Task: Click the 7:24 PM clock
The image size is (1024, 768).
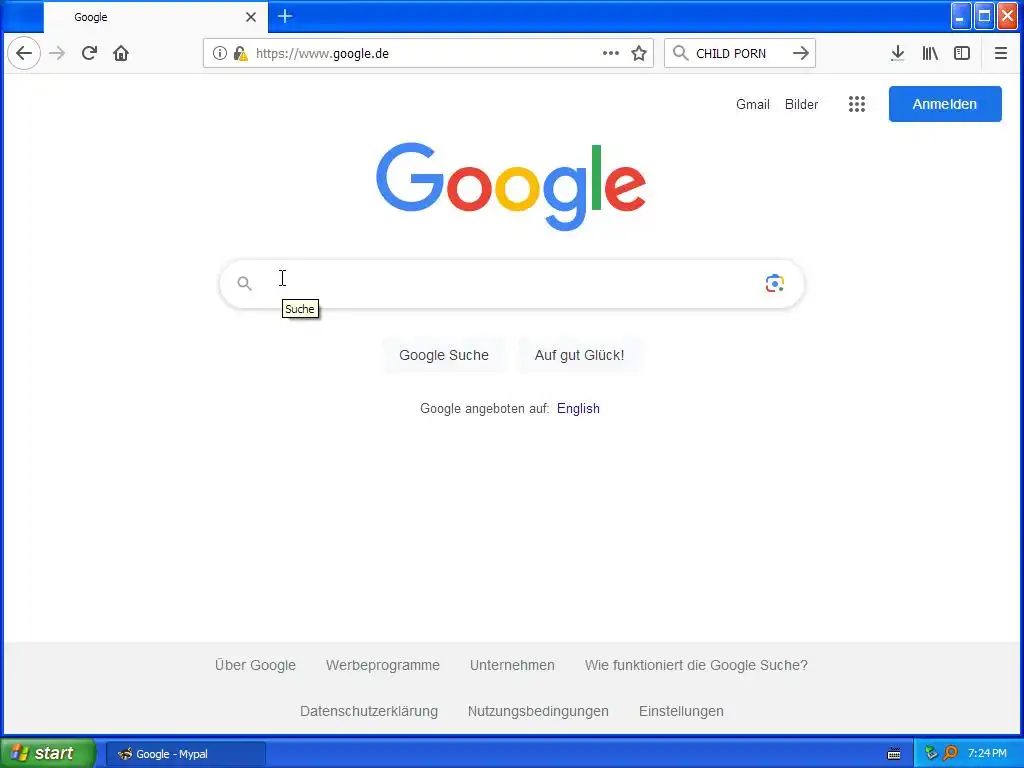Action: pyautogui.click(x=987, y=753)
